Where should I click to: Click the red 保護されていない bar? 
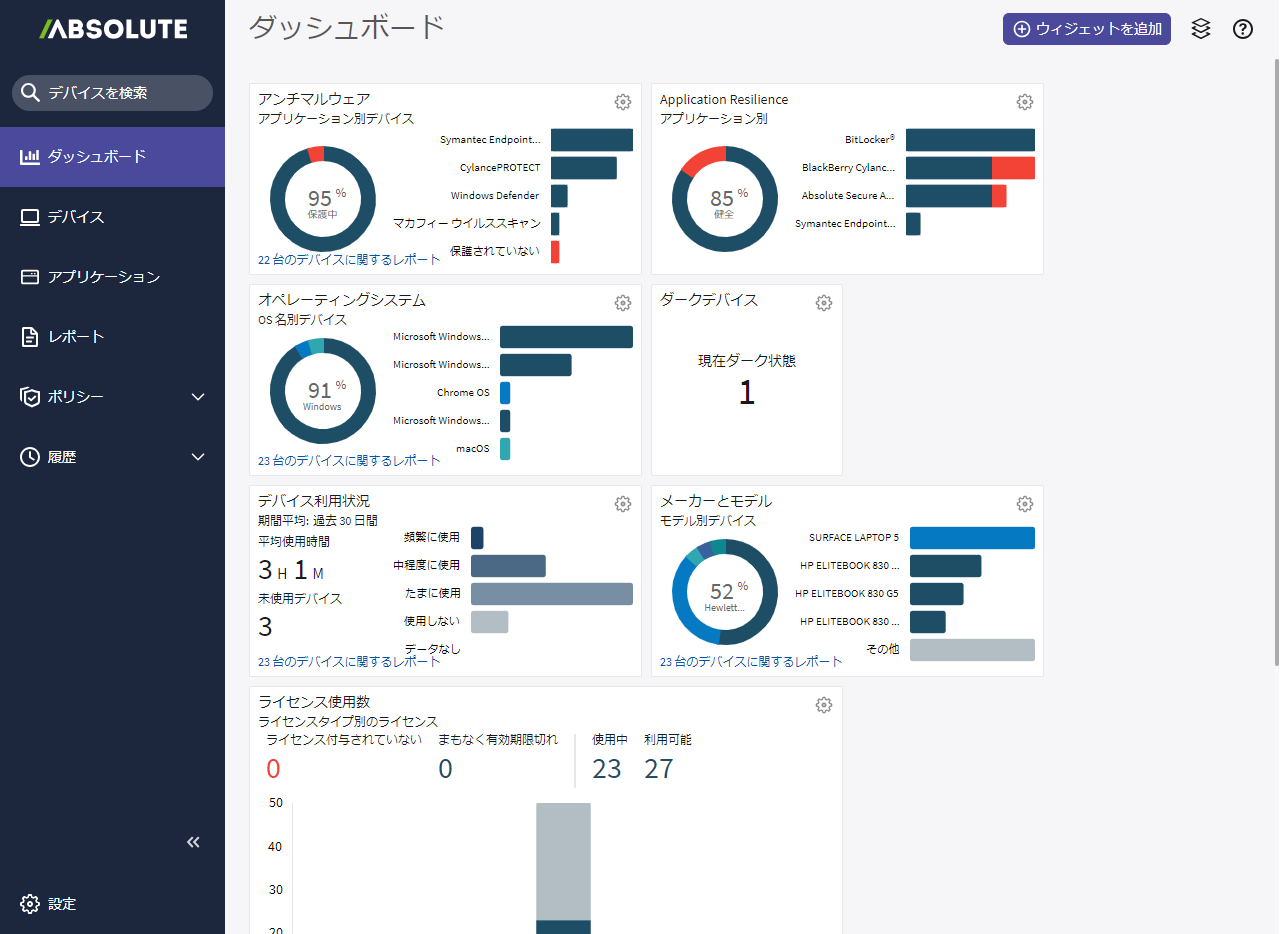(x=555, y=252)
